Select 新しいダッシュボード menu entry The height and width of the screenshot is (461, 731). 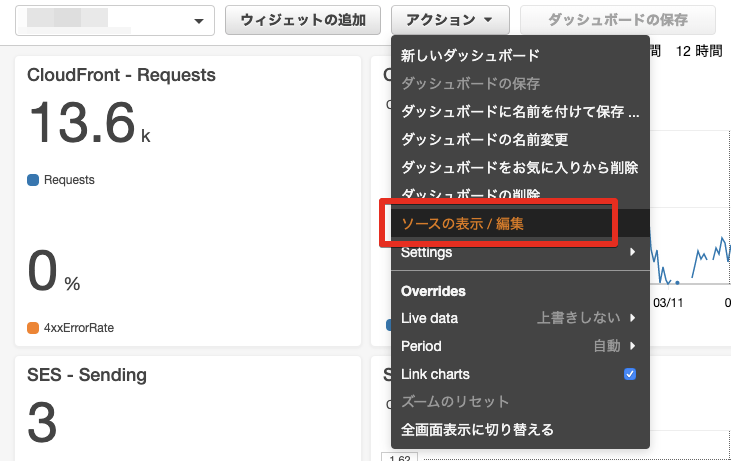pyautogui.click(x=520, y=55)
